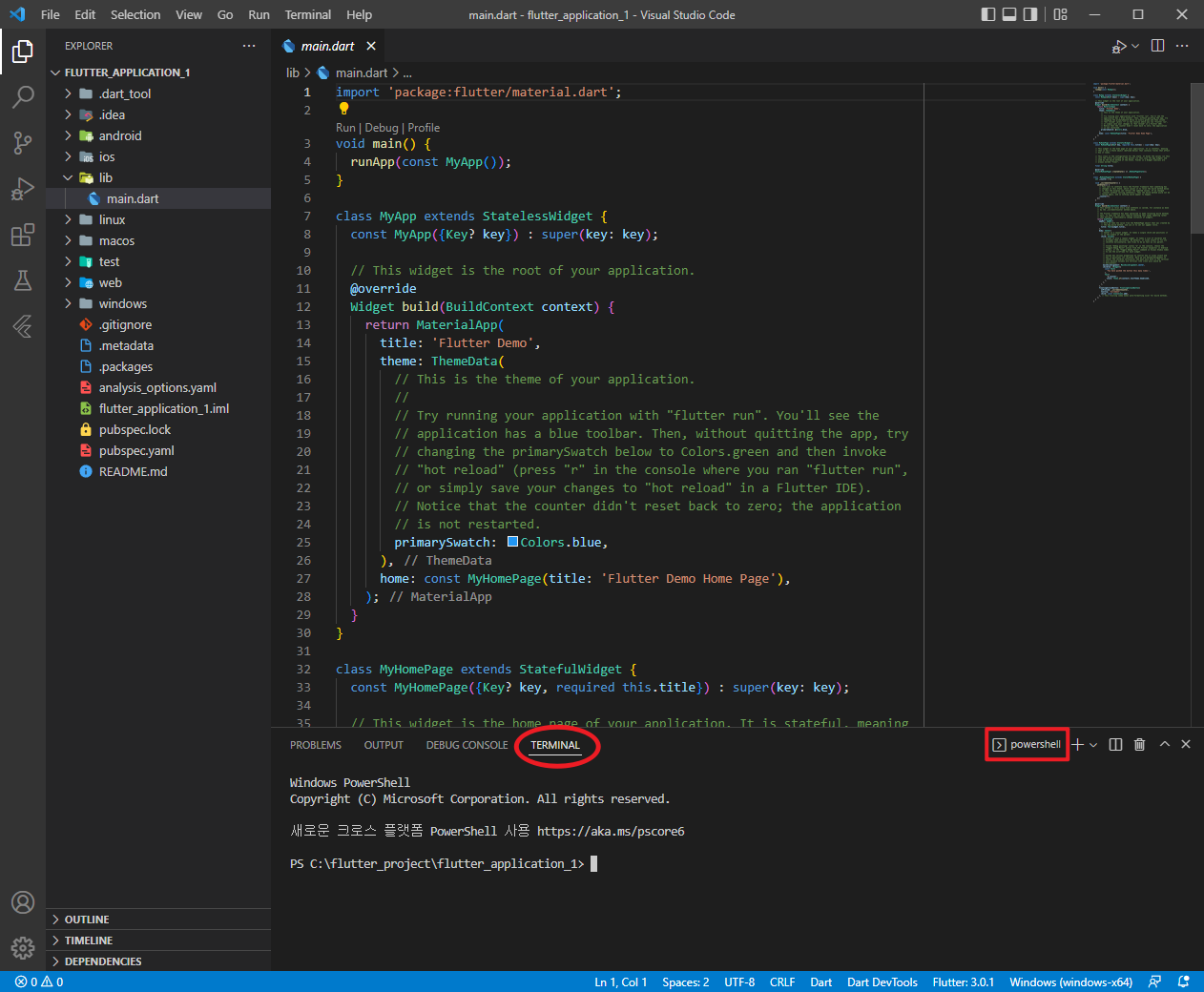Expand the .idea folder

click(x=68, y=114)
